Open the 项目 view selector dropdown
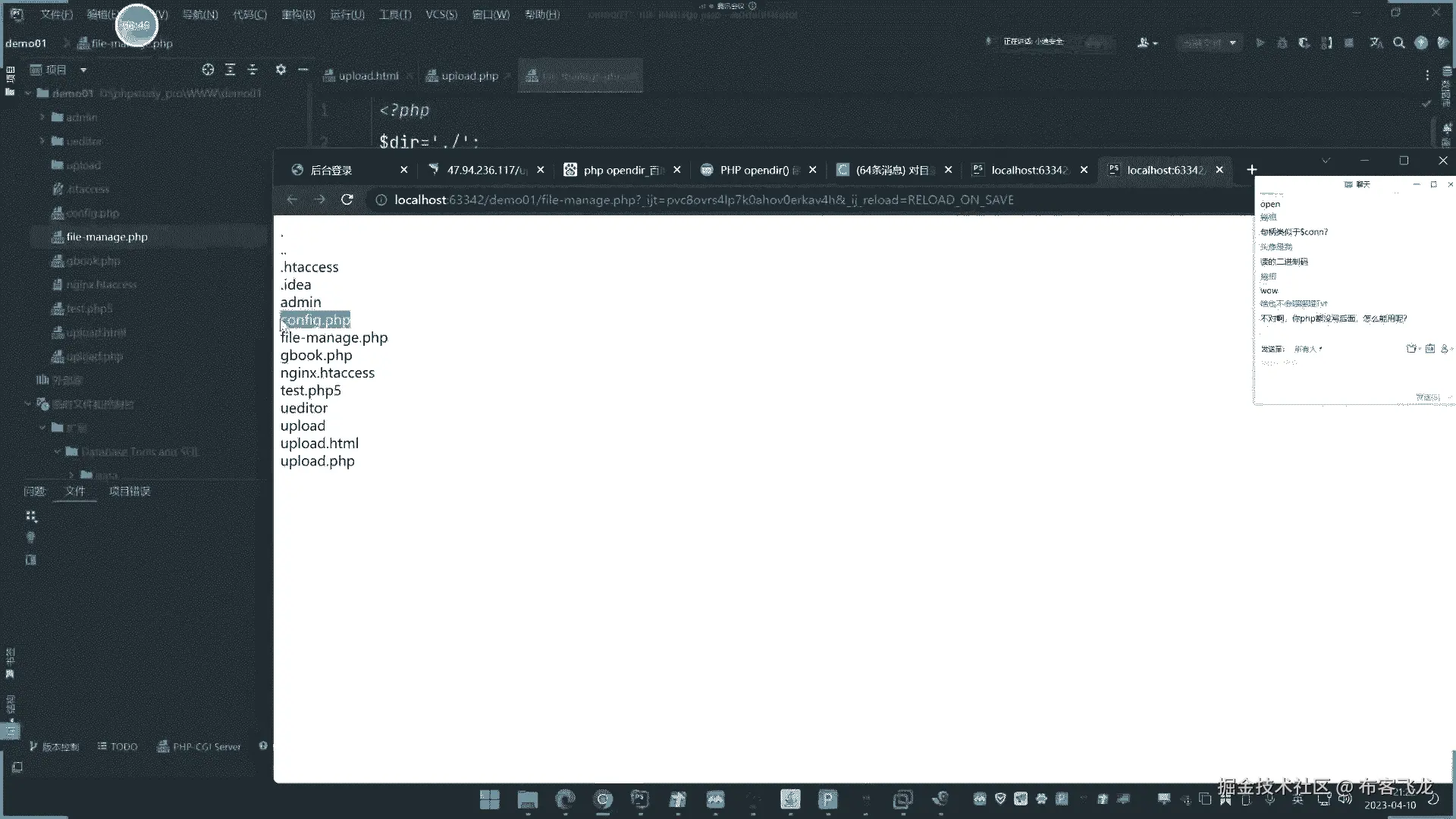 (x=83, y=70)
